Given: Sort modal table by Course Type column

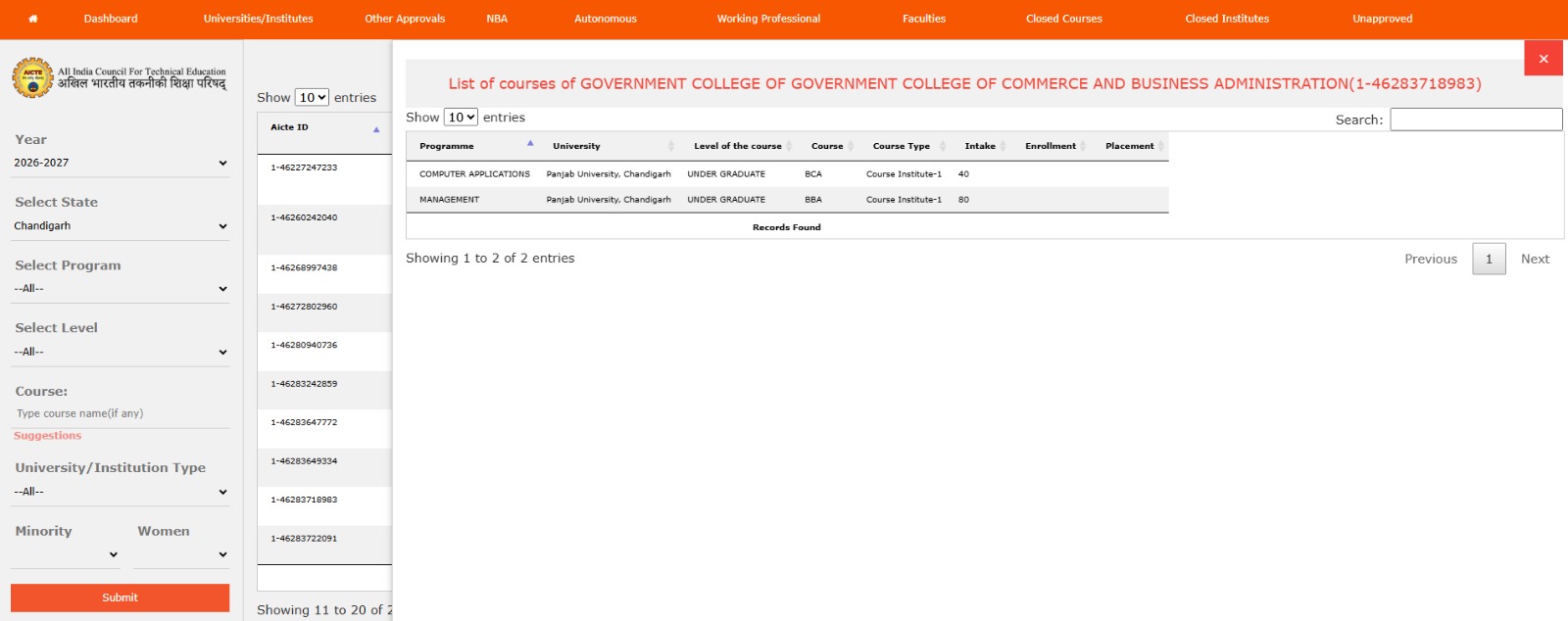Looking at the screenshot, I should click(906, 146).
